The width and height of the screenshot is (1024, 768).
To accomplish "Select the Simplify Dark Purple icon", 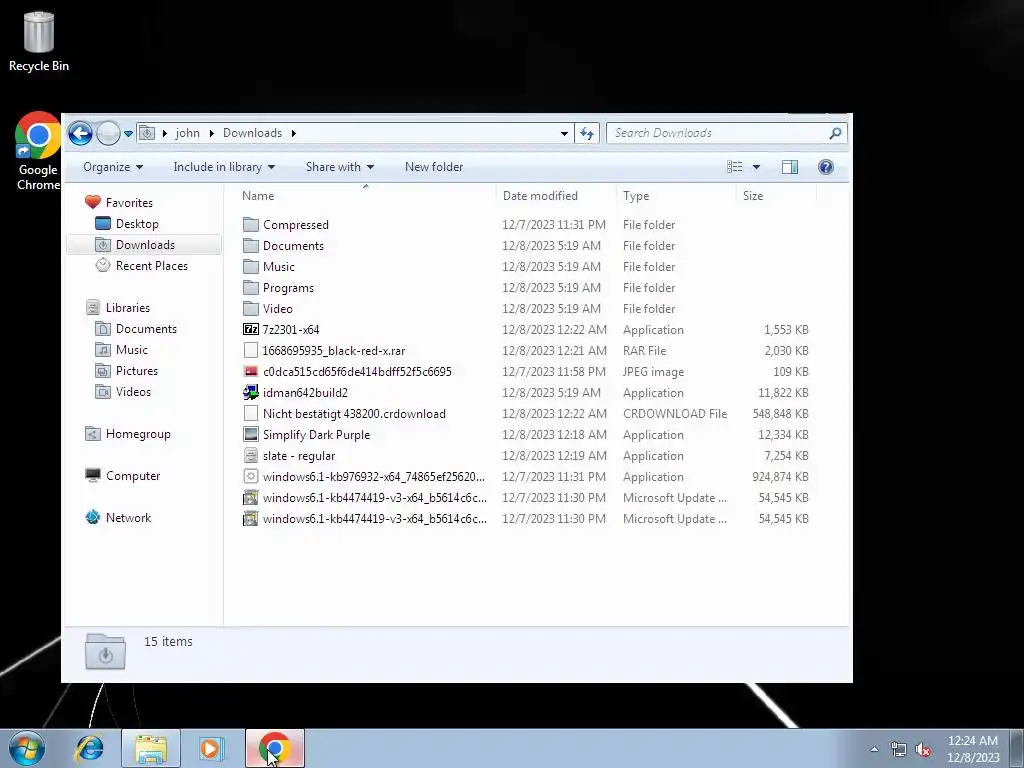I will [251, 434].
